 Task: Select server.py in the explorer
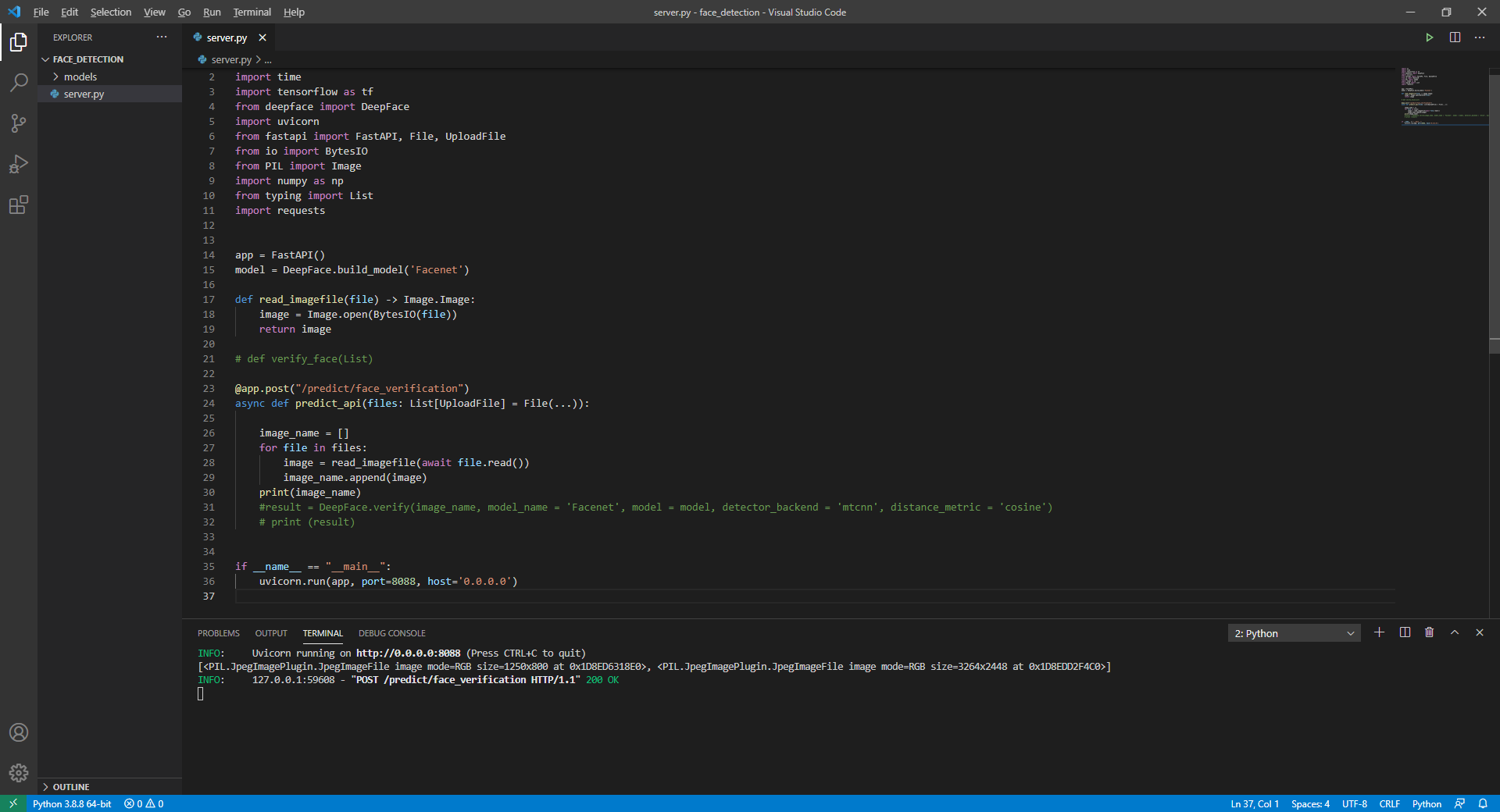click(83, 94)
